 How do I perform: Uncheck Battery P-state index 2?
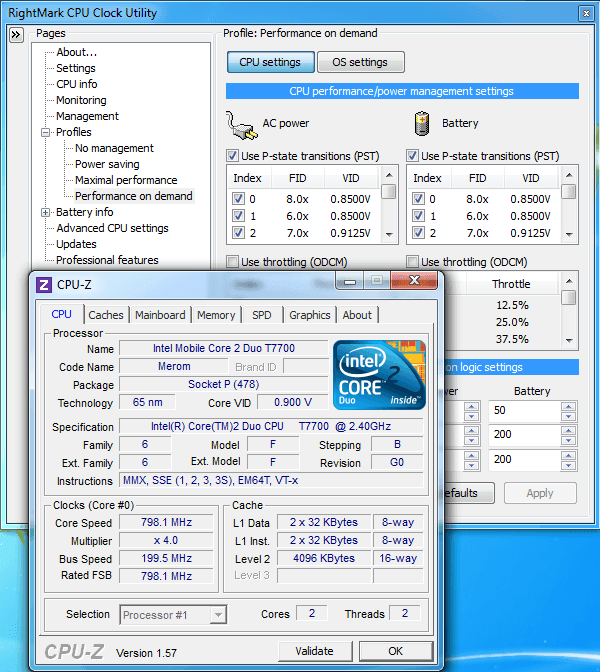click(x=418, y=233)
